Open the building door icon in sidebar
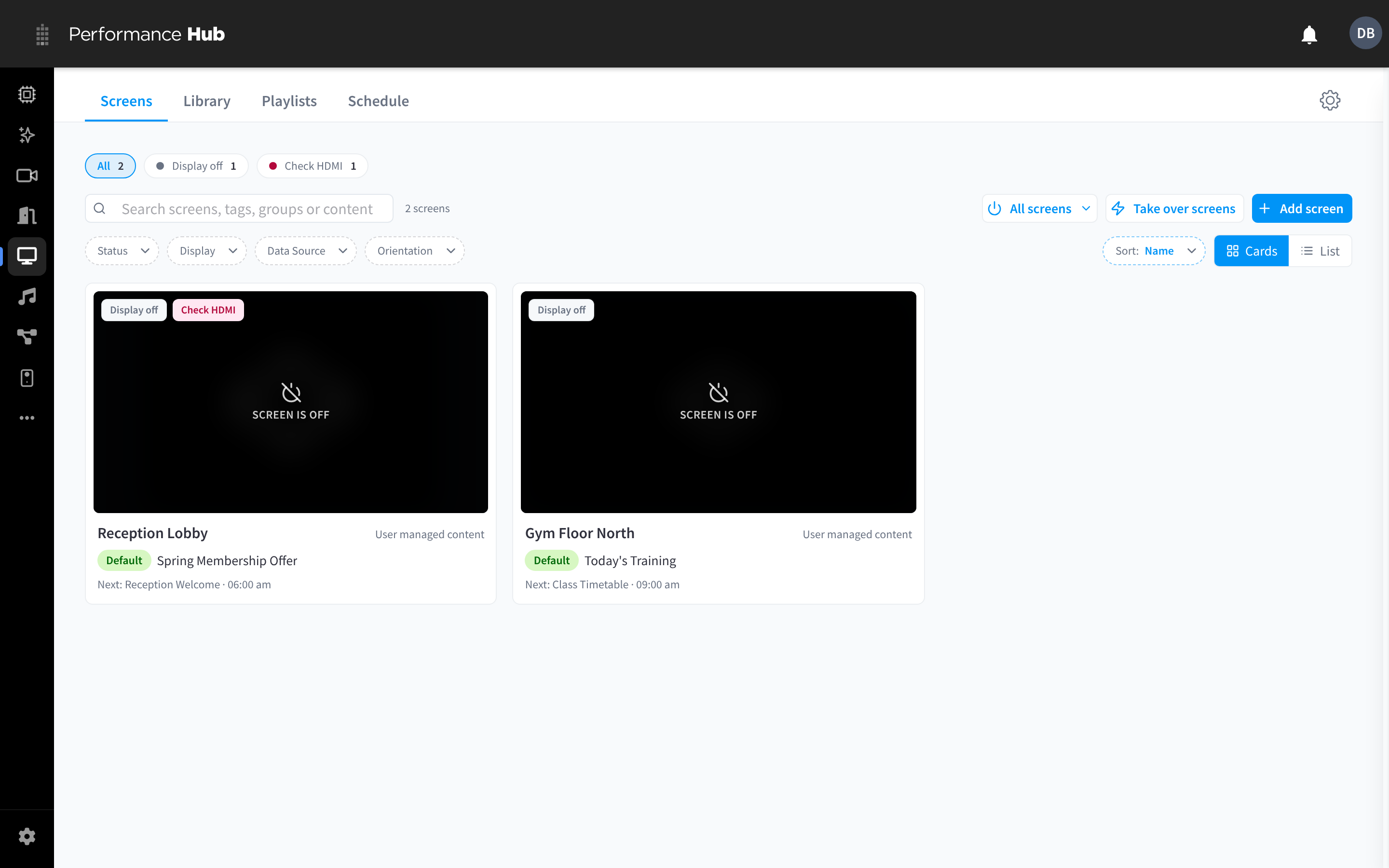Image resolution: width=1389 pixels, height=868 pixels. point(27,216)
